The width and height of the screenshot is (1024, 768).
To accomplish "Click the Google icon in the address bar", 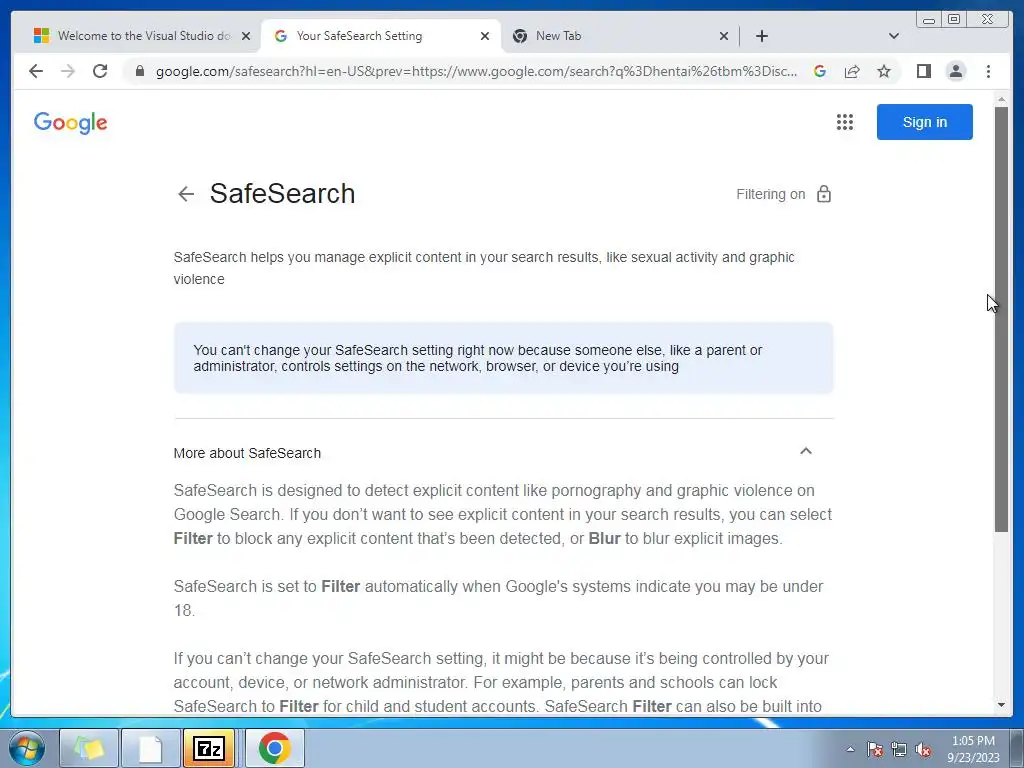I will 820,71.
